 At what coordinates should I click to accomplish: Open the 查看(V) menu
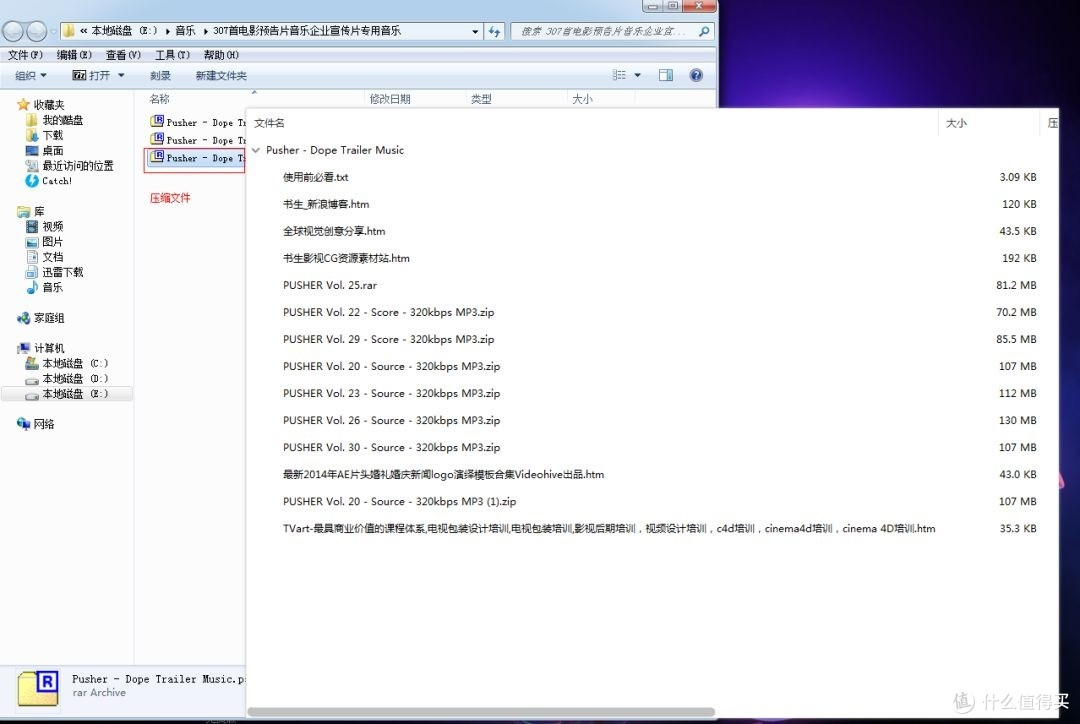pos(123,54)
